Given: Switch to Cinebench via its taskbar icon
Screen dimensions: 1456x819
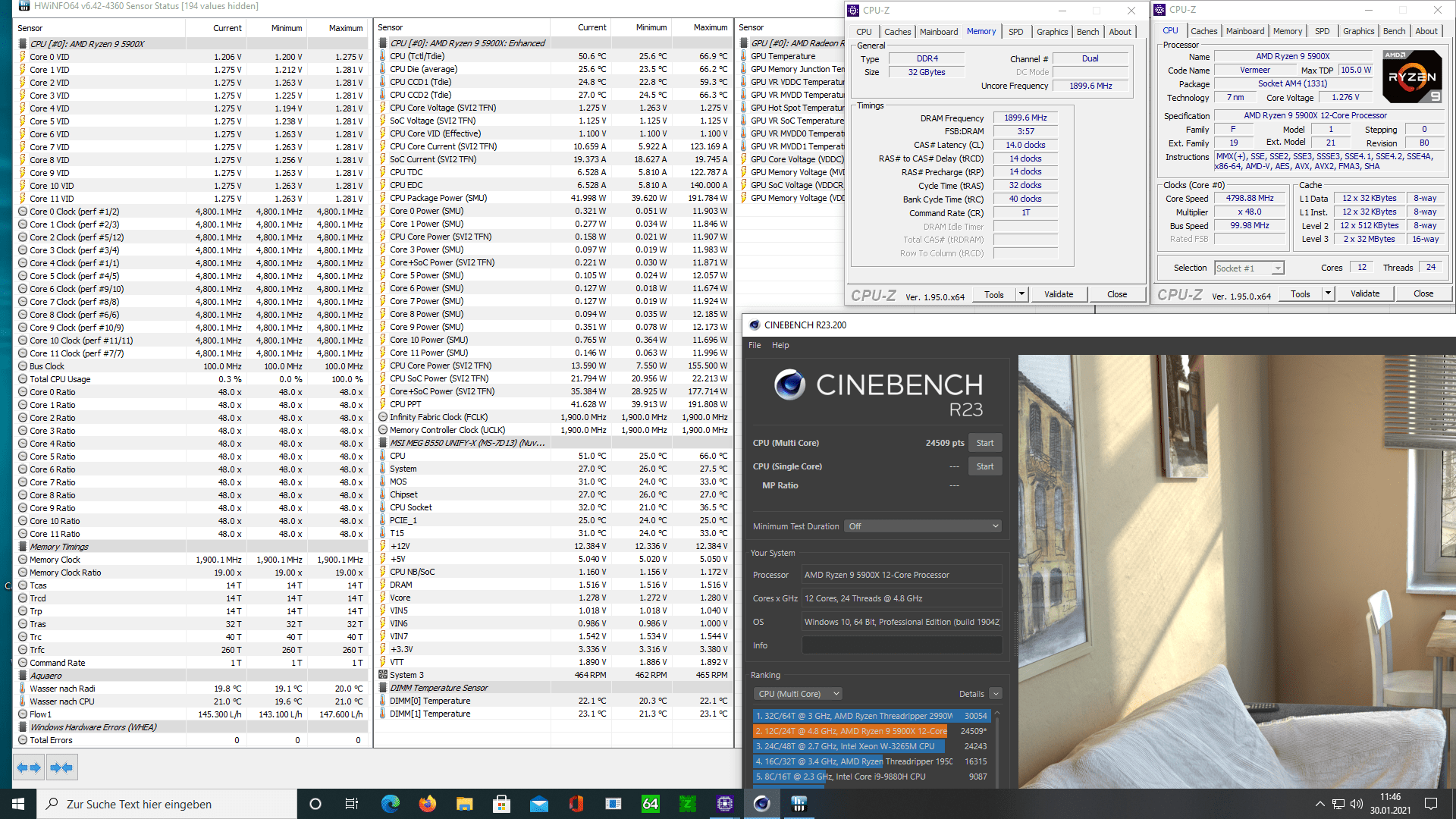Looking at the screenshot, I should [x=761, y=804].
